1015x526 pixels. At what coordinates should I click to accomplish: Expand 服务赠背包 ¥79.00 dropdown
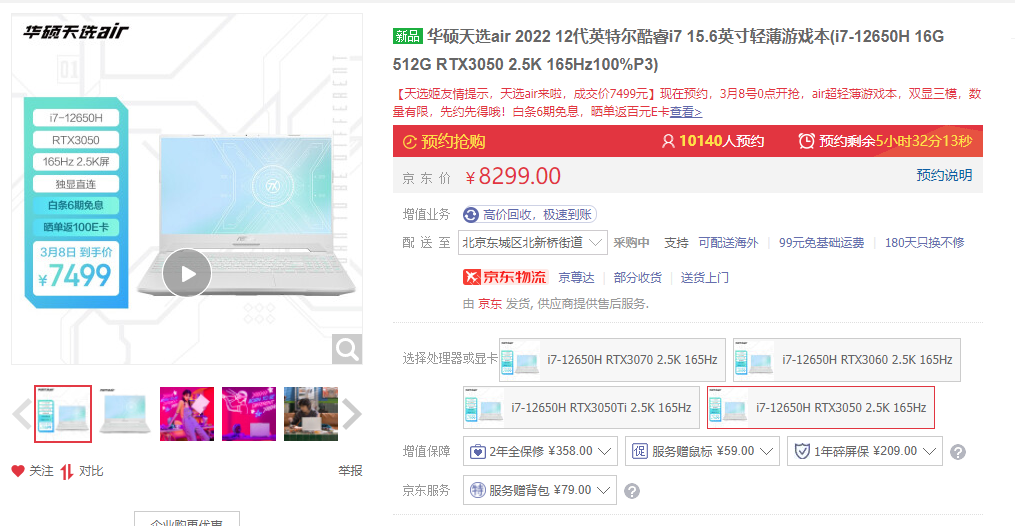[x=540, y=490]
